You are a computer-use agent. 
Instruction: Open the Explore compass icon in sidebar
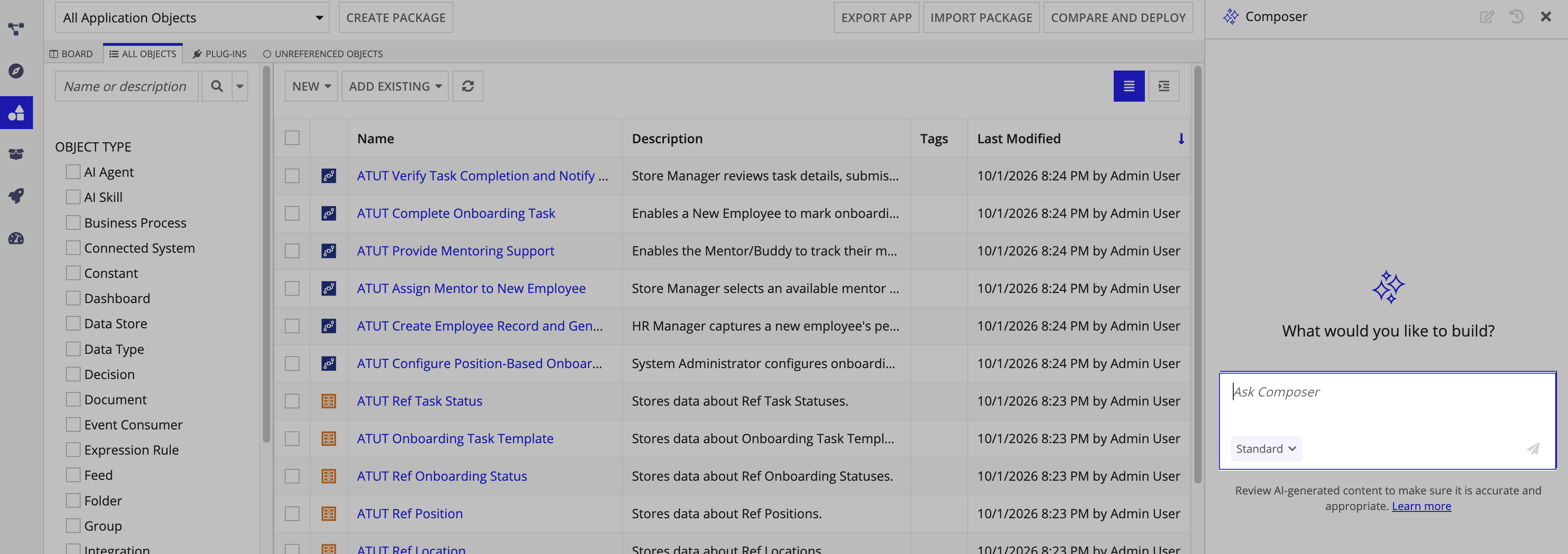(16, 71)
